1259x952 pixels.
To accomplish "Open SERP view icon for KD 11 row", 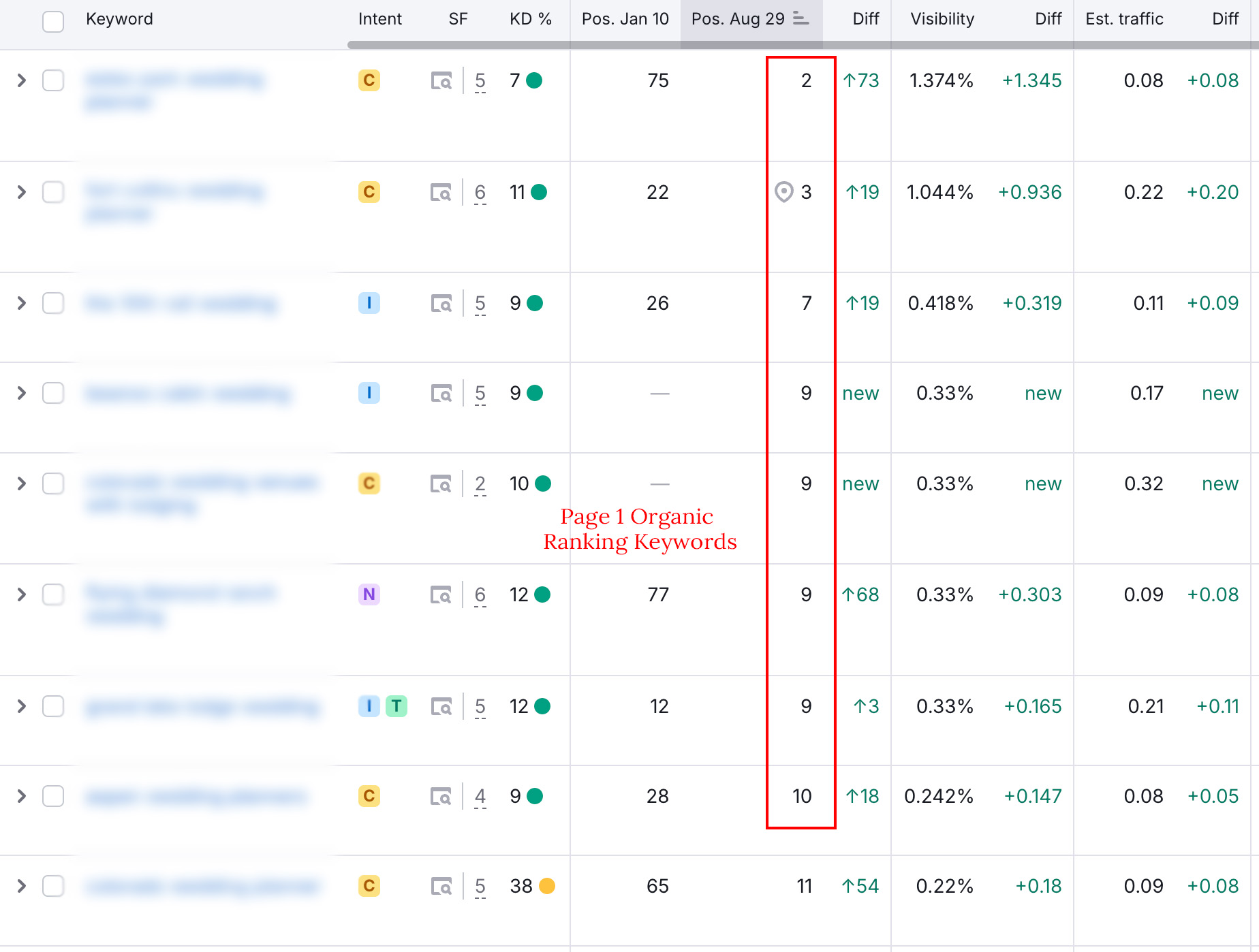I will pyautogui.click(x=441, y=193).
